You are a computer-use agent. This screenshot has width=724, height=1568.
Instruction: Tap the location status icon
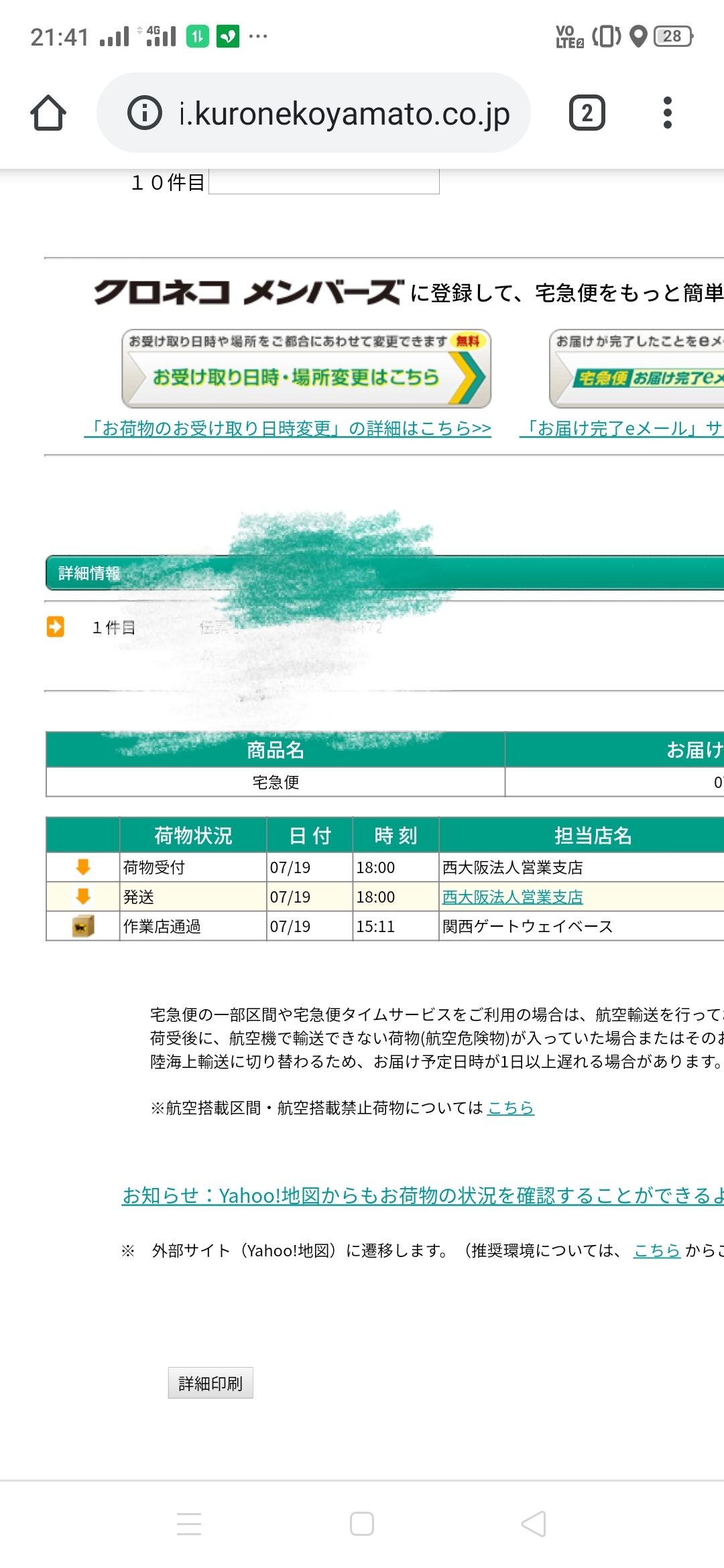tap(639, 36)
